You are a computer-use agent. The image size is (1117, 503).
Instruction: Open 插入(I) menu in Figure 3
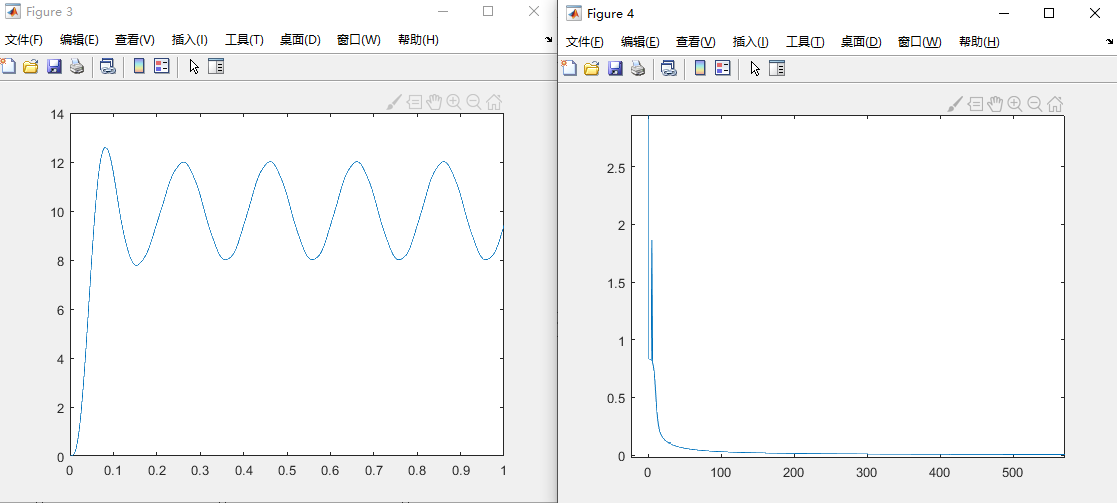coord(189,41)
